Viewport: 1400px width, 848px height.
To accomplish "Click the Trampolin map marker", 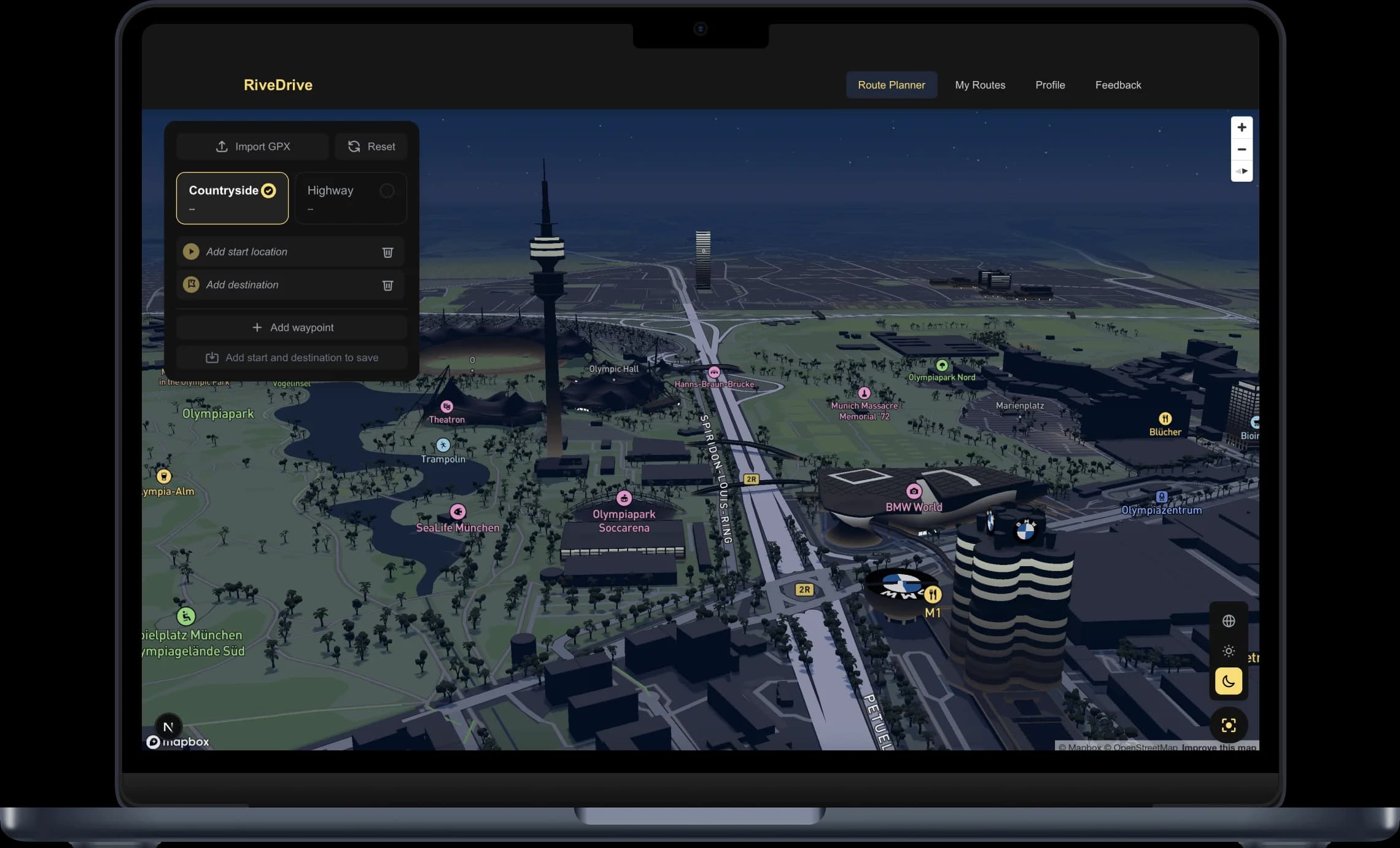I will click(443, 445).
